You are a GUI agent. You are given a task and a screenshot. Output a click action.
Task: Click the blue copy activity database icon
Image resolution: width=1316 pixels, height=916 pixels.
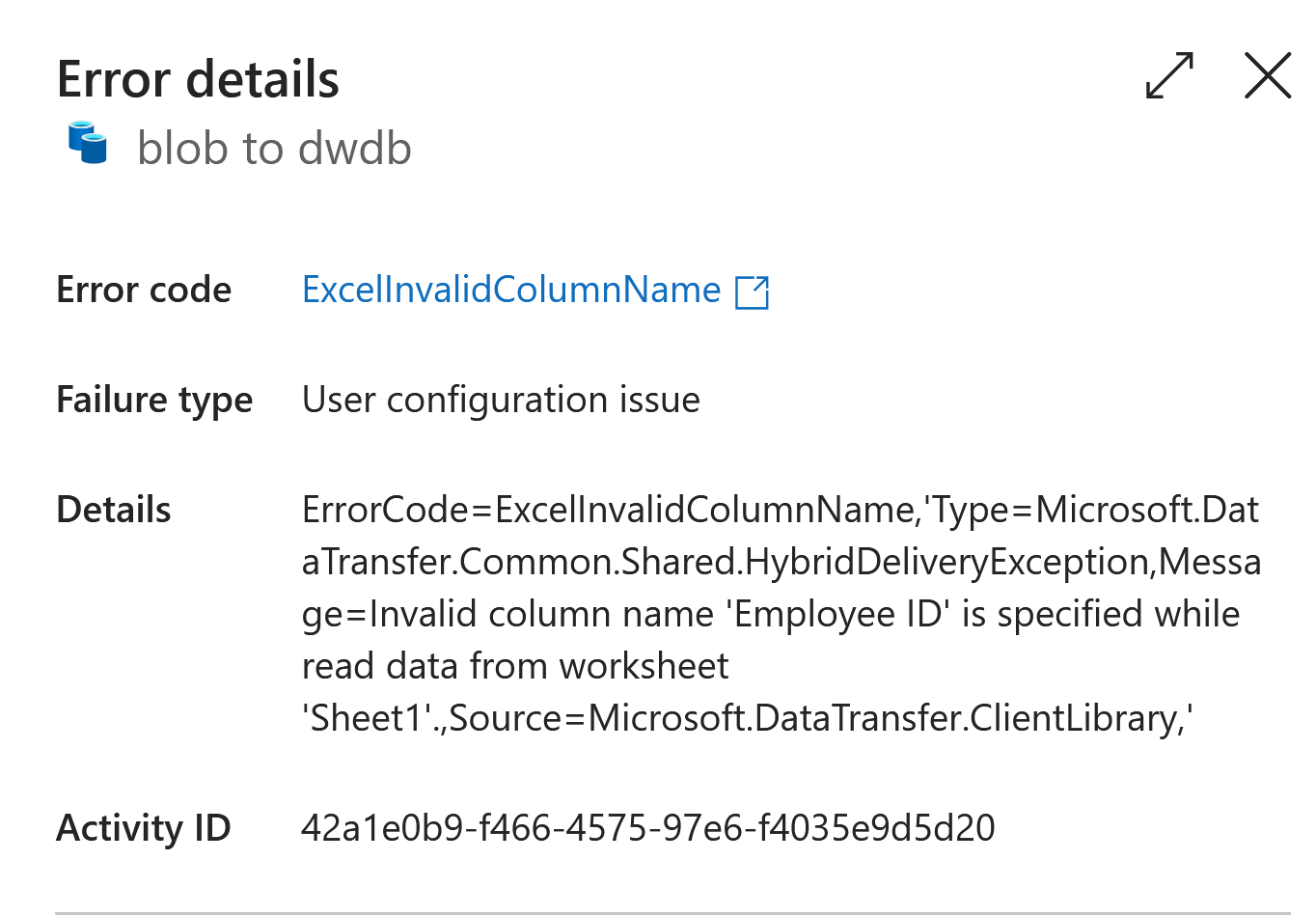88,143
